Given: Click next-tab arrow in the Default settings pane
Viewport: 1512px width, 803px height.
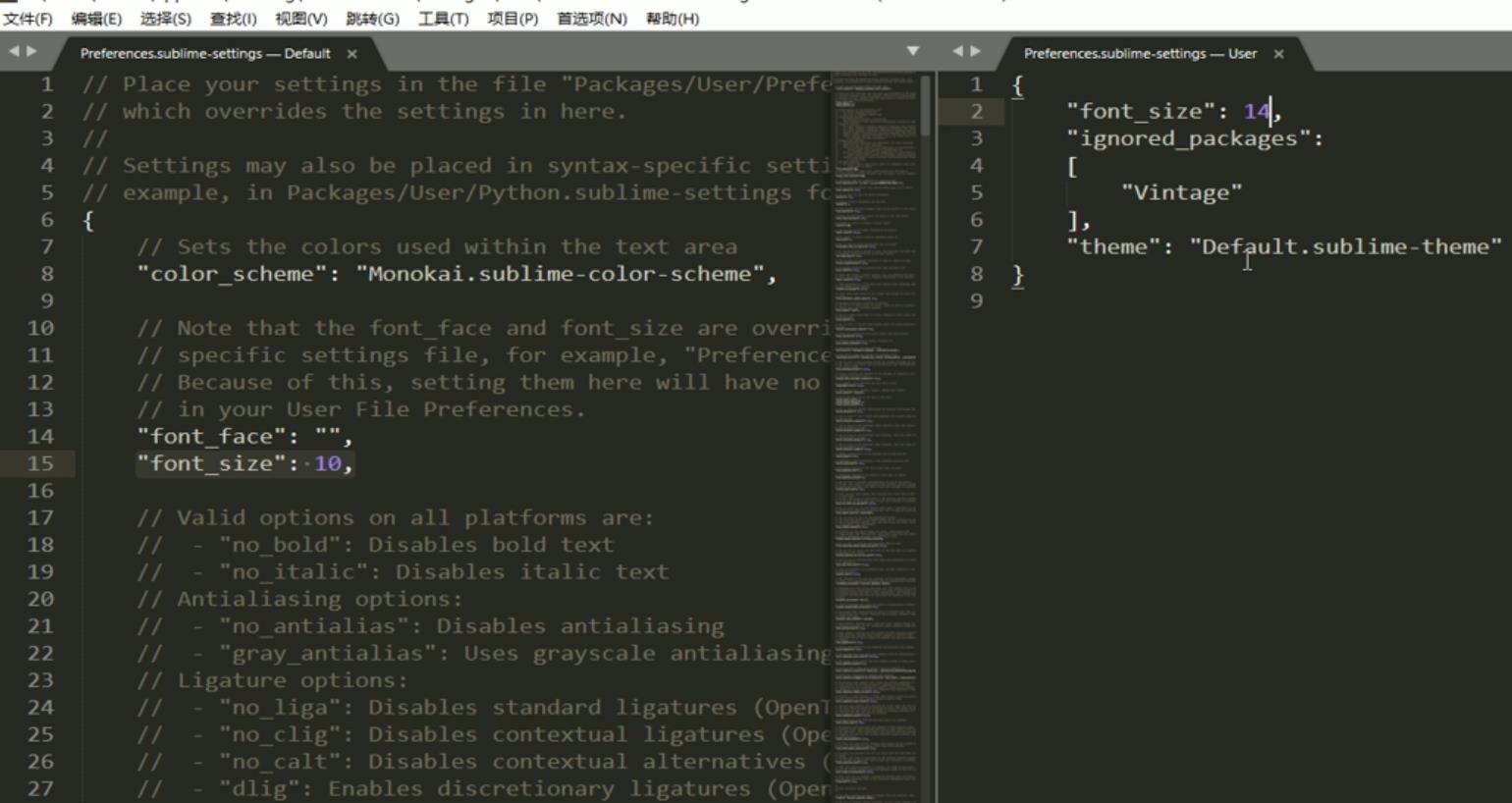Looking at the screenshot, I should pyautogui.click(x=32, y=51).
